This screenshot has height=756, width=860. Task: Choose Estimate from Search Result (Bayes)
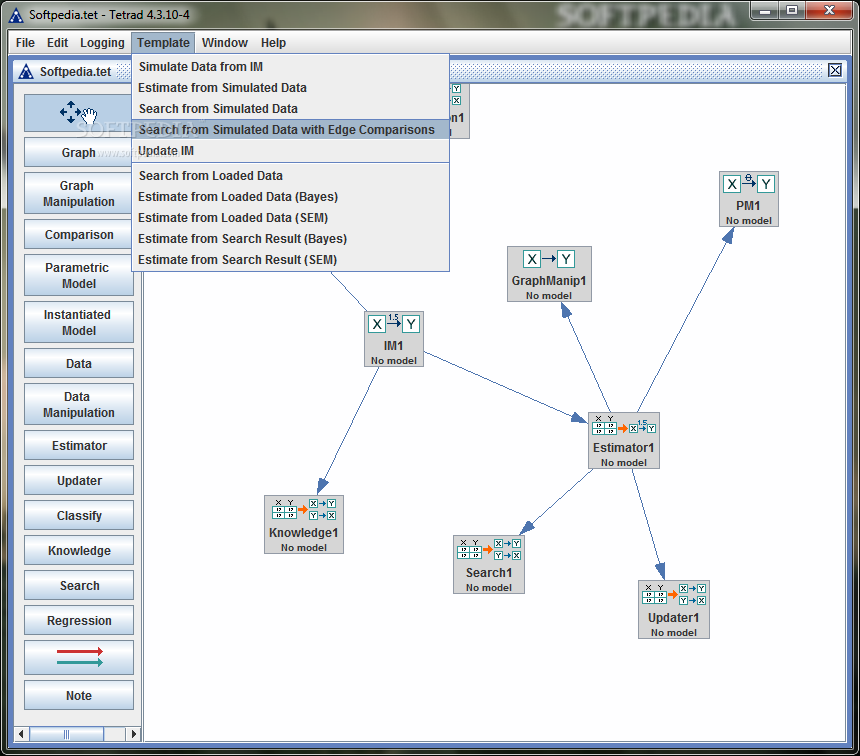[291, 239]
